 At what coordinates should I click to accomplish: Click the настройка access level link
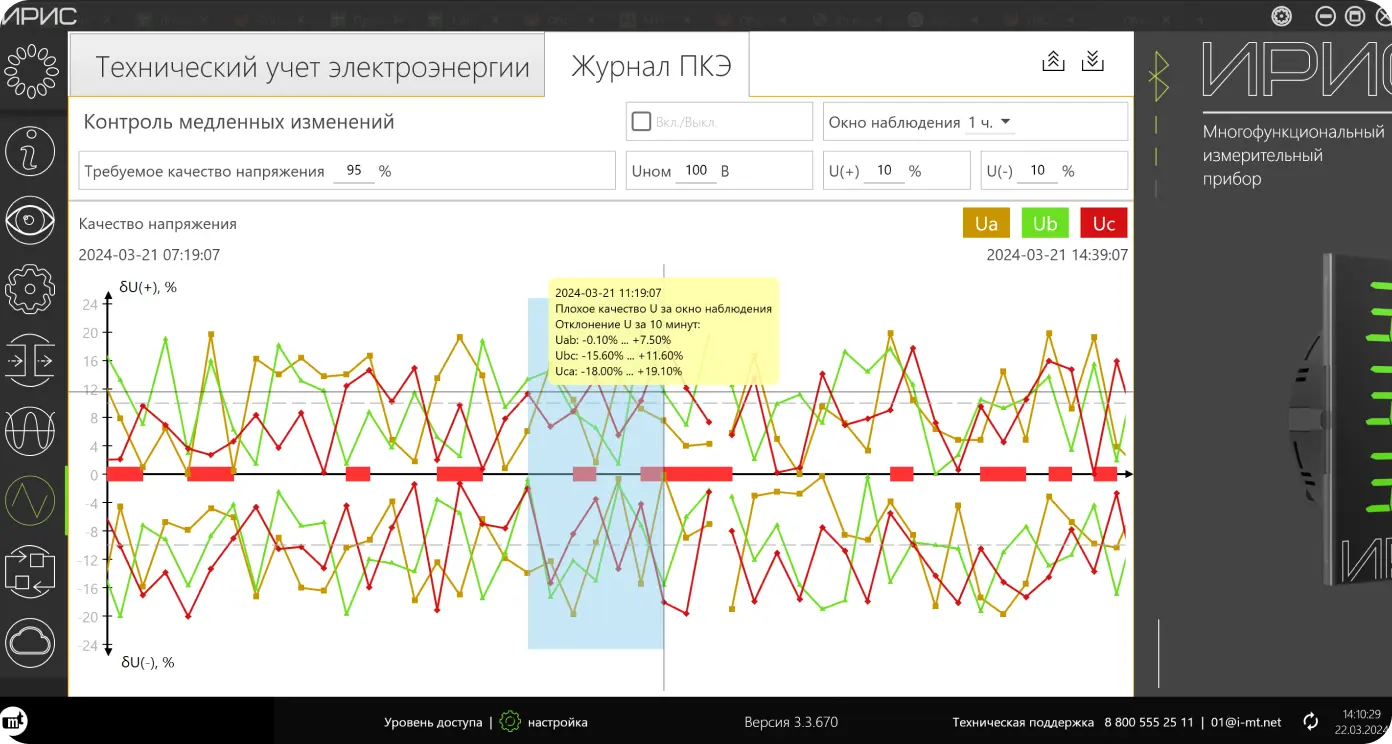point(557,722)
